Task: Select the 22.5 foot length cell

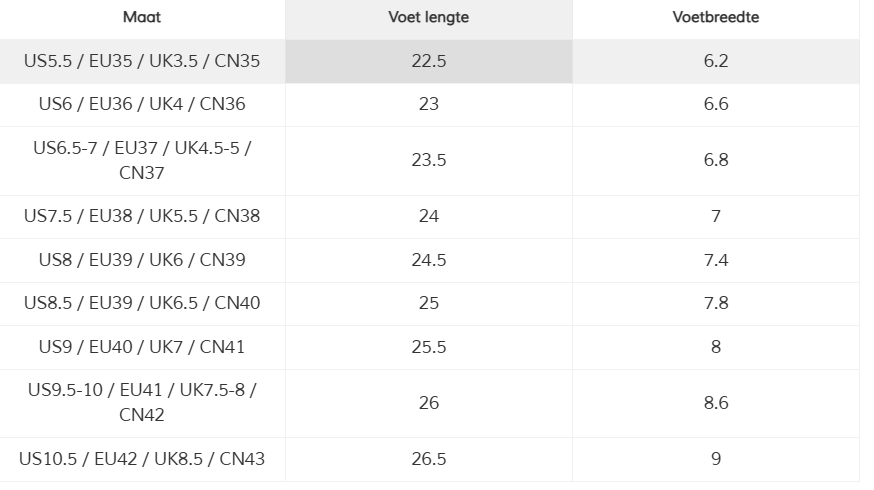Action: [429, 61]
